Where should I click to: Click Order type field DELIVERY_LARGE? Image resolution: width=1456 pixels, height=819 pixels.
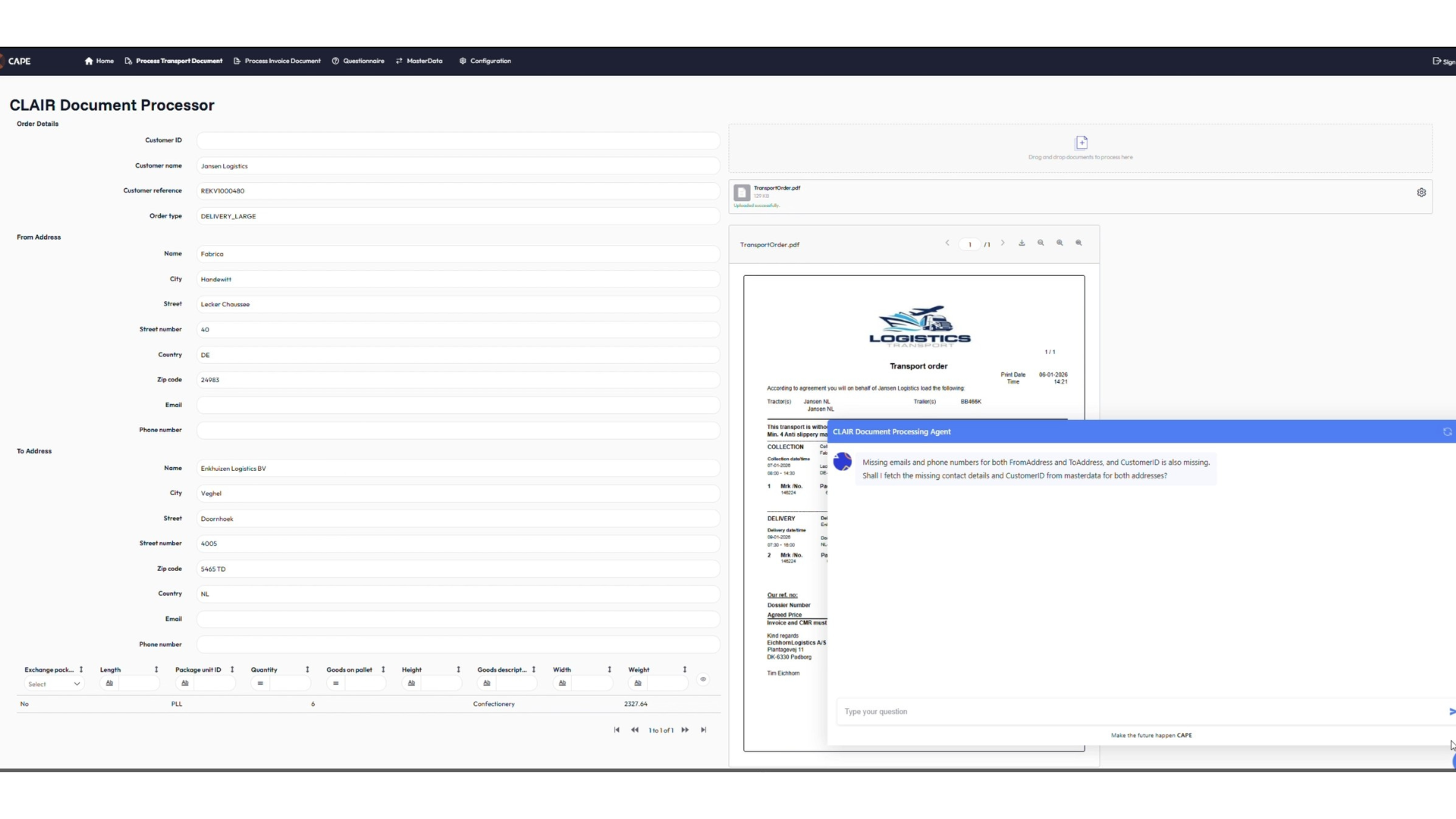(458, 216)
